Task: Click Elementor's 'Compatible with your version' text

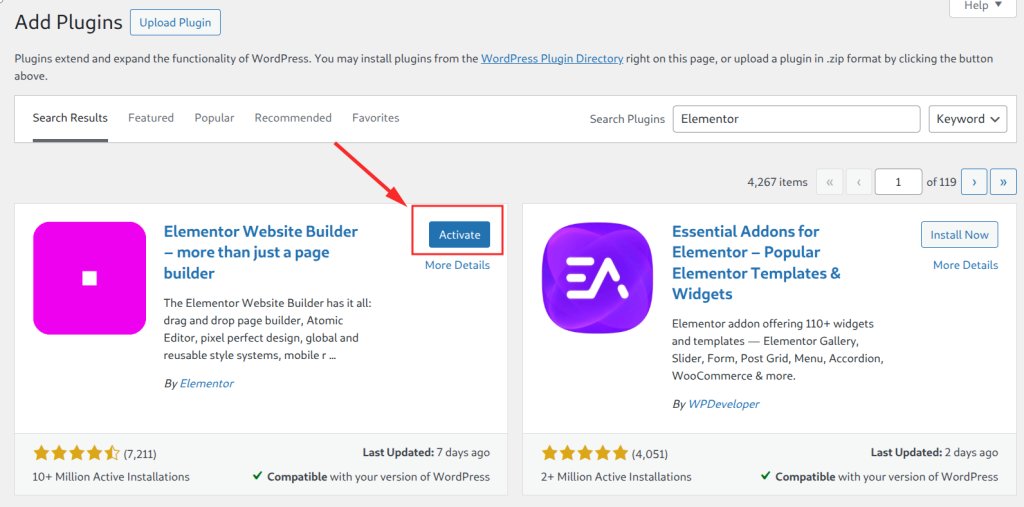Action: click(378, 477)
